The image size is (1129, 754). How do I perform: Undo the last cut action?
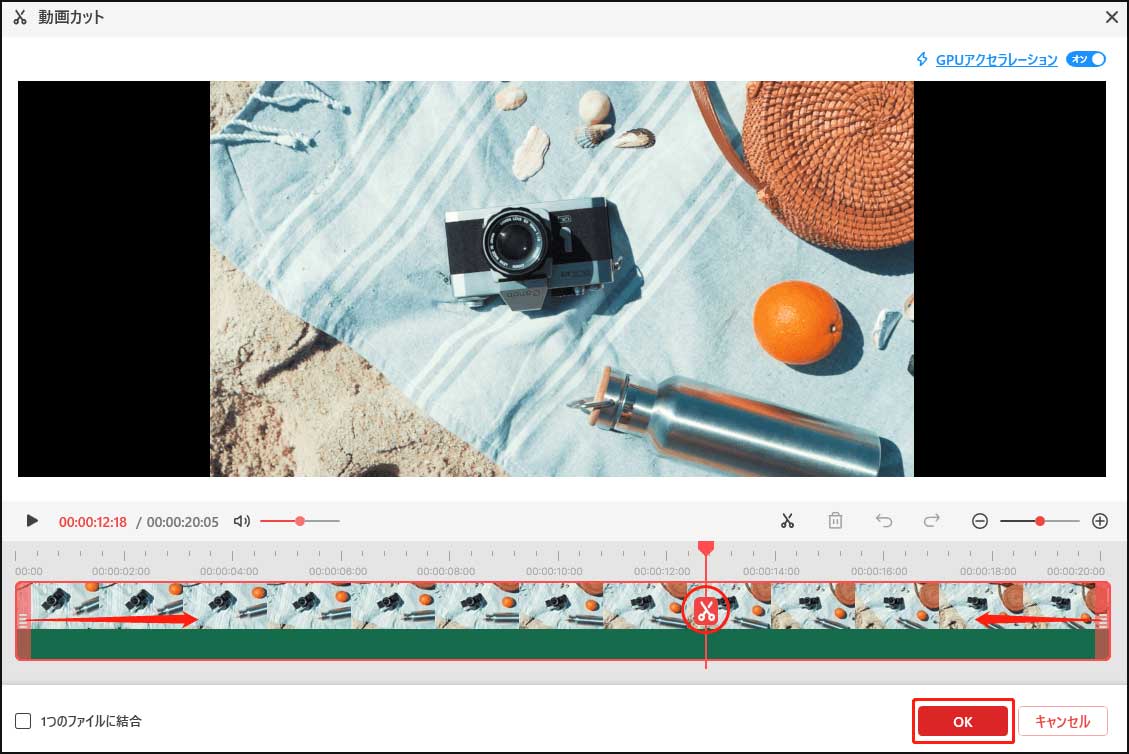click(883, 521)
